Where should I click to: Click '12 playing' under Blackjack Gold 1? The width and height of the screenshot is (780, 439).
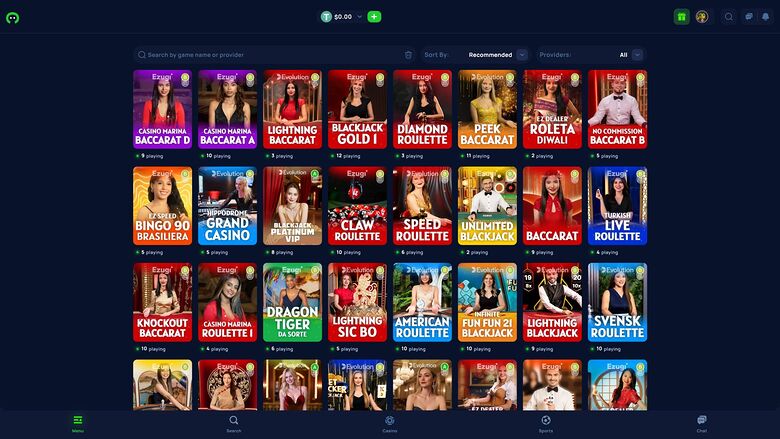348,156
